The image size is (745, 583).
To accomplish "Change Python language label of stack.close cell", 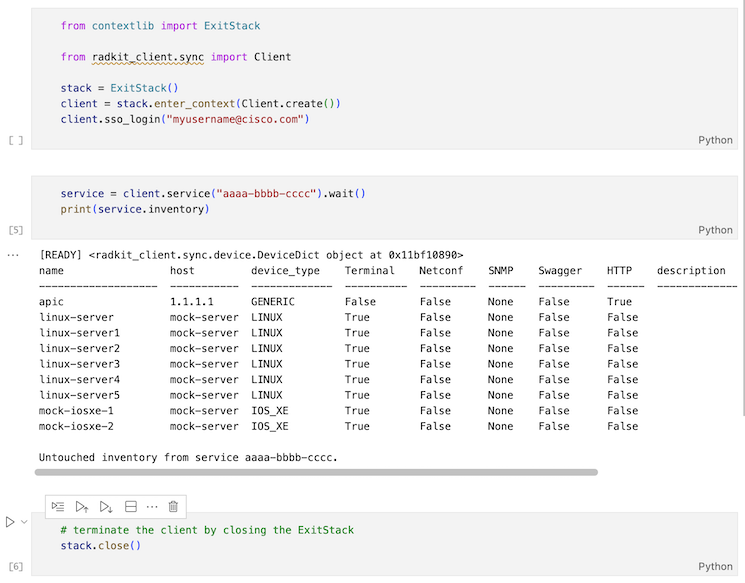I will pos(715,566).
